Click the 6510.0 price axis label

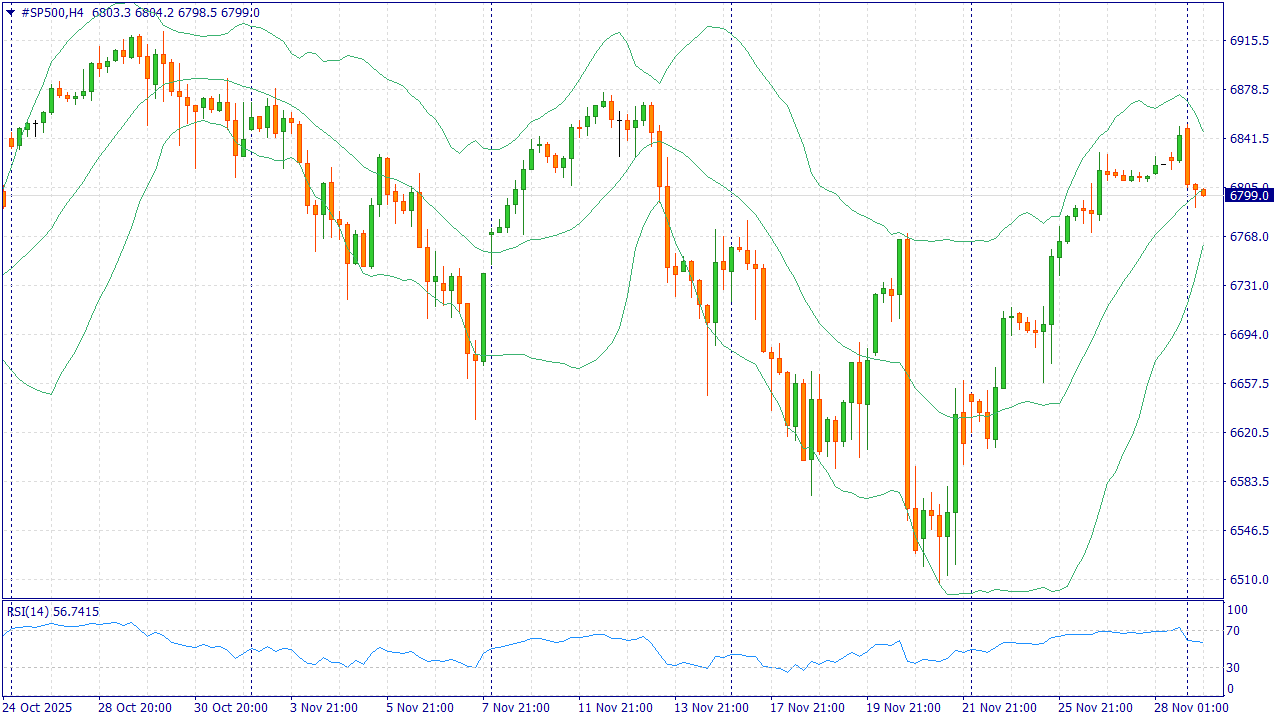[x=1249, y=580]
